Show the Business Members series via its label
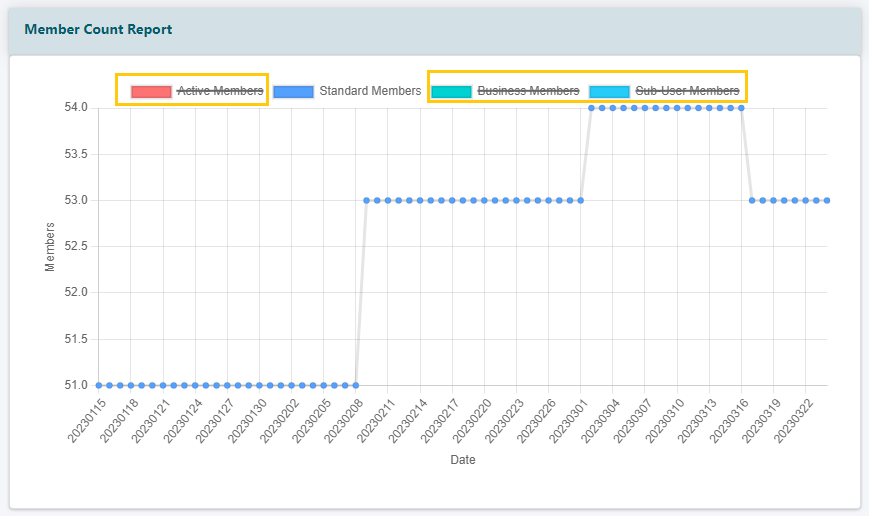Viewport: 869px width, 516px height. coord(528,91)
